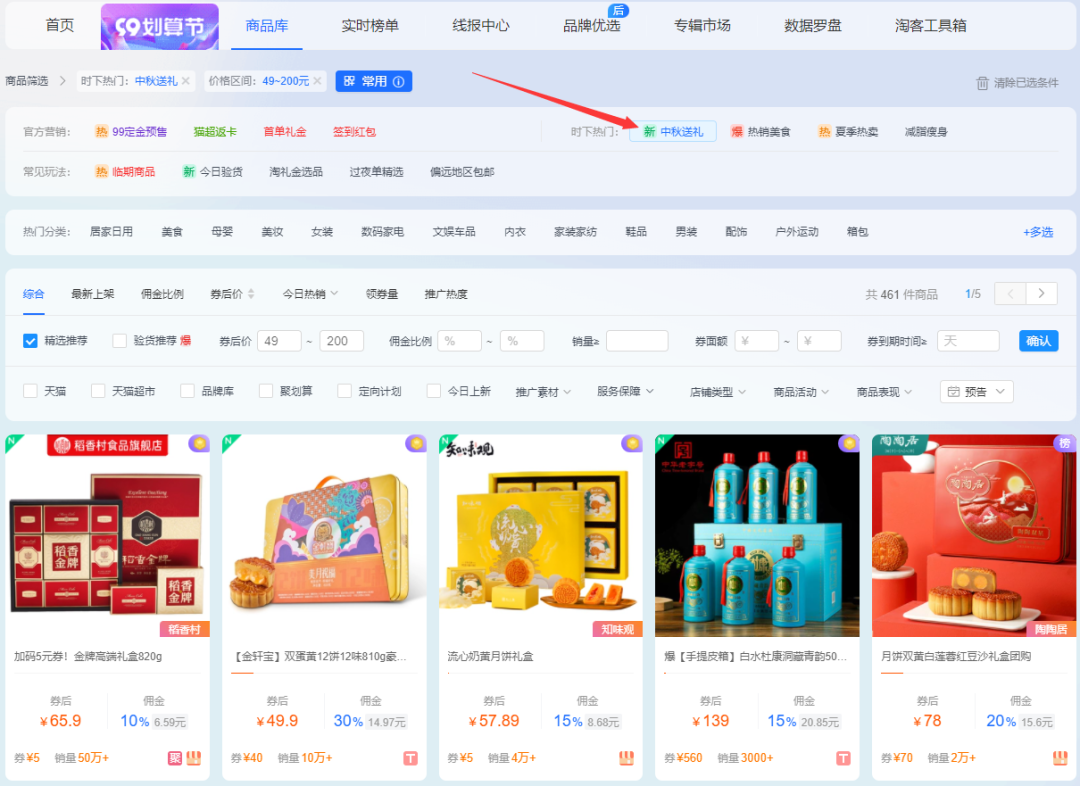
Task: Click gold coin badge on 白水杜康 product
Action: [x=849, y=443]
